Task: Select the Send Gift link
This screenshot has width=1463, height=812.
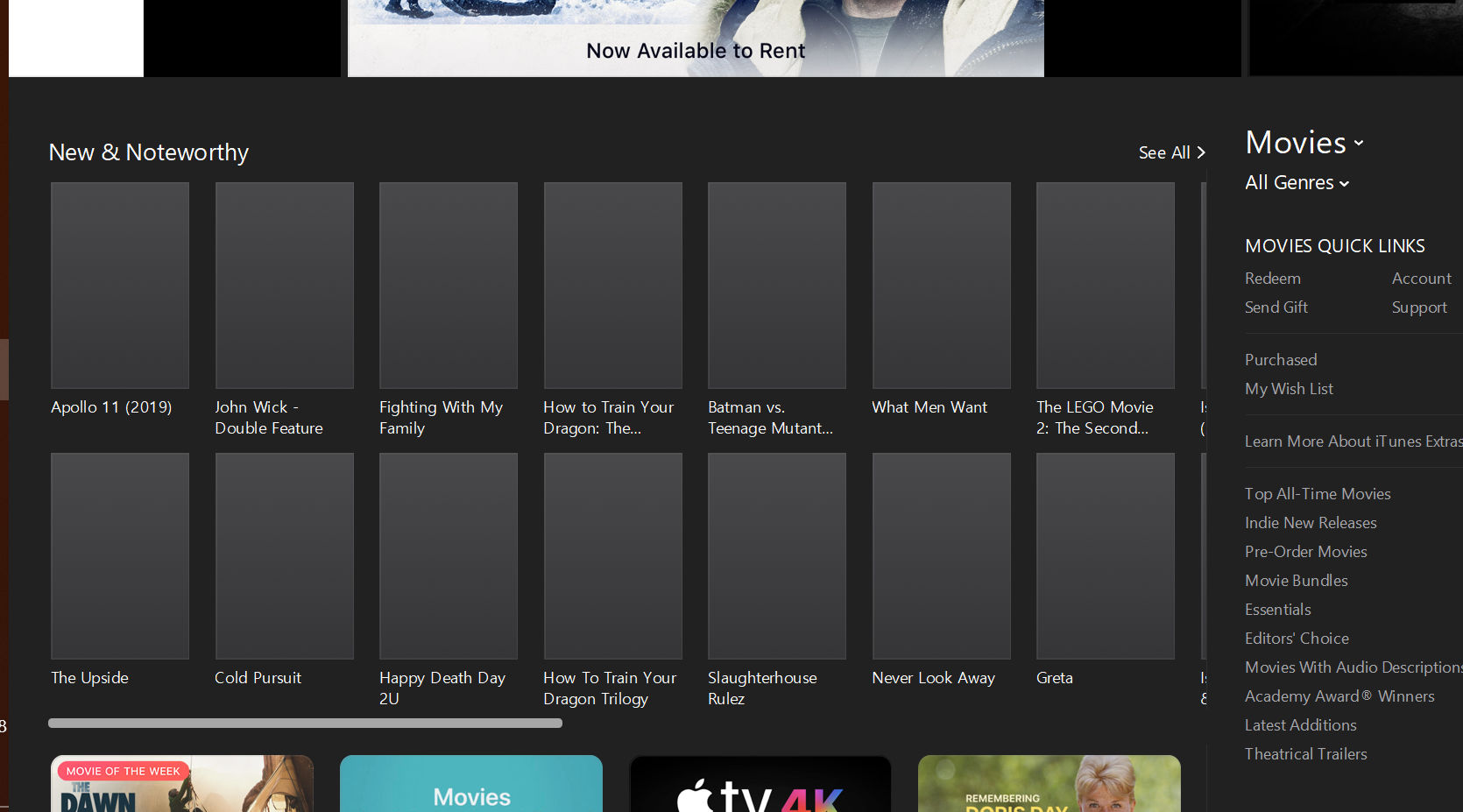Action: click(1276, 307)
